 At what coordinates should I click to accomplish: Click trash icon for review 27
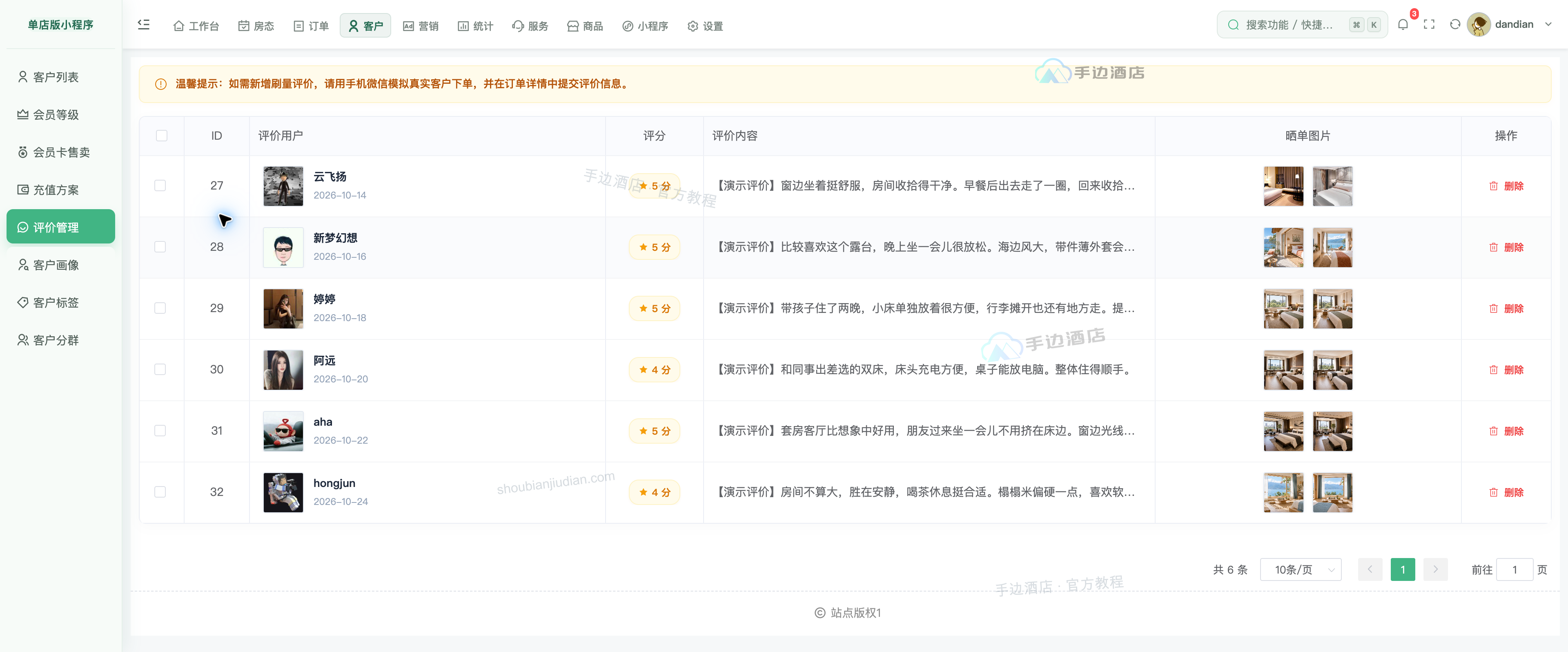click(x=1493, y=186)
